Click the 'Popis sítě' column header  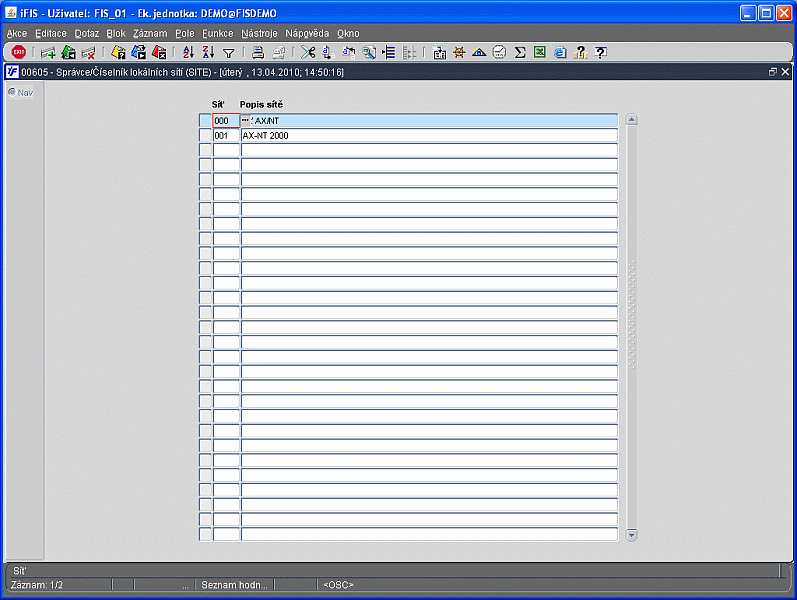[x=261, y=104]
